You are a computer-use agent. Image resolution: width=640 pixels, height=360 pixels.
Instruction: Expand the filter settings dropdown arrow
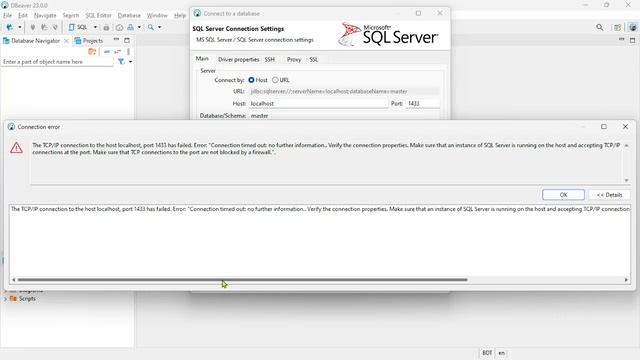(130, 62)
